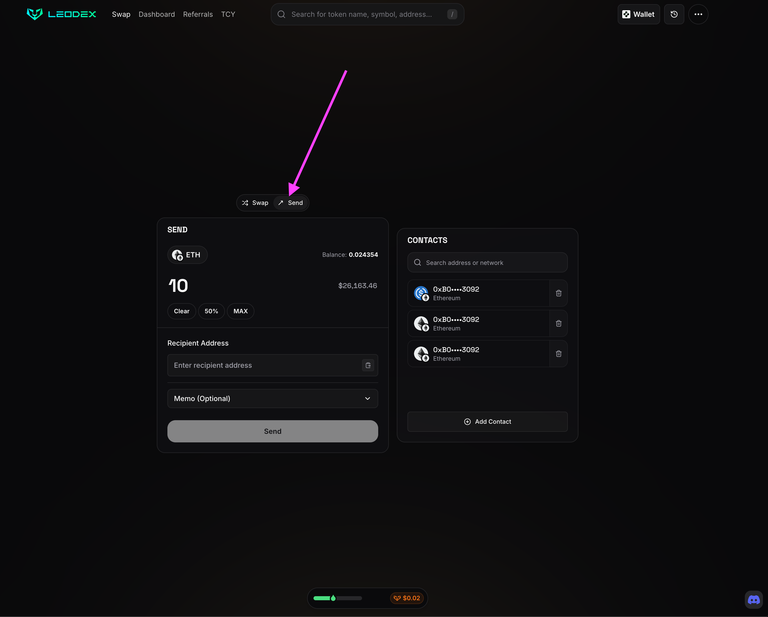
Task: Open the ETH token selector
Action: [x=187, y=255]
